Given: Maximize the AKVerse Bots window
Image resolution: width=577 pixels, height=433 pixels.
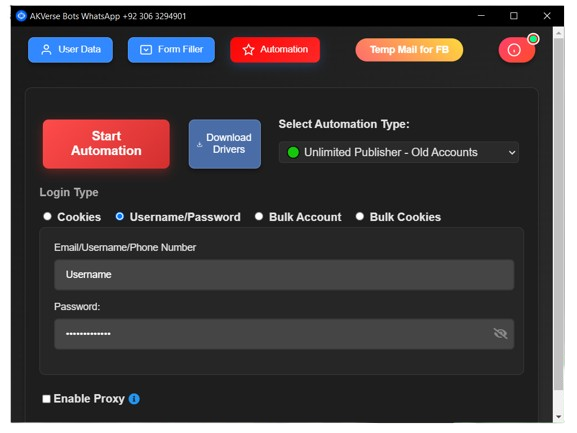Looking at the screenshot, I should [514, 16].
